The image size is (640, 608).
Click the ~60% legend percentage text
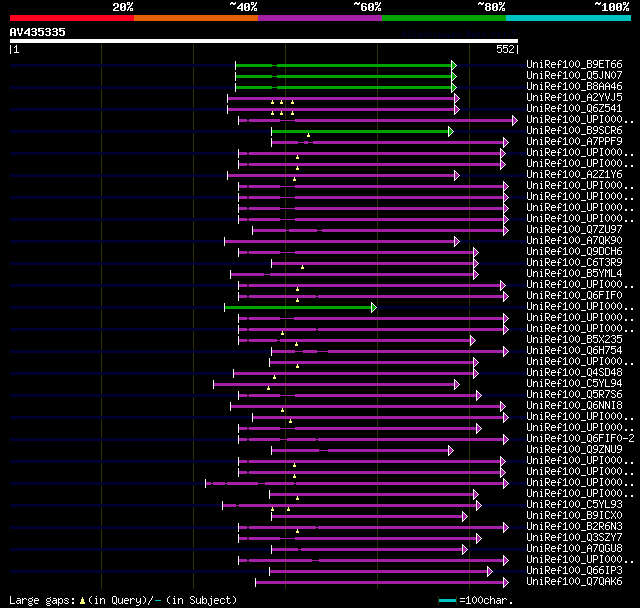tap(367, 7)
